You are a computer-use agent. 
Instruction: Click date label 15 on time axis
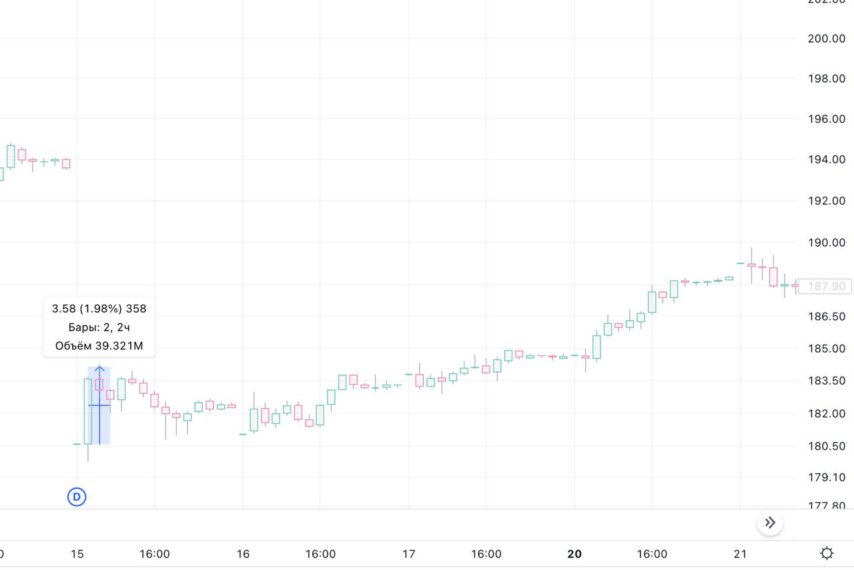pos(77,554)
